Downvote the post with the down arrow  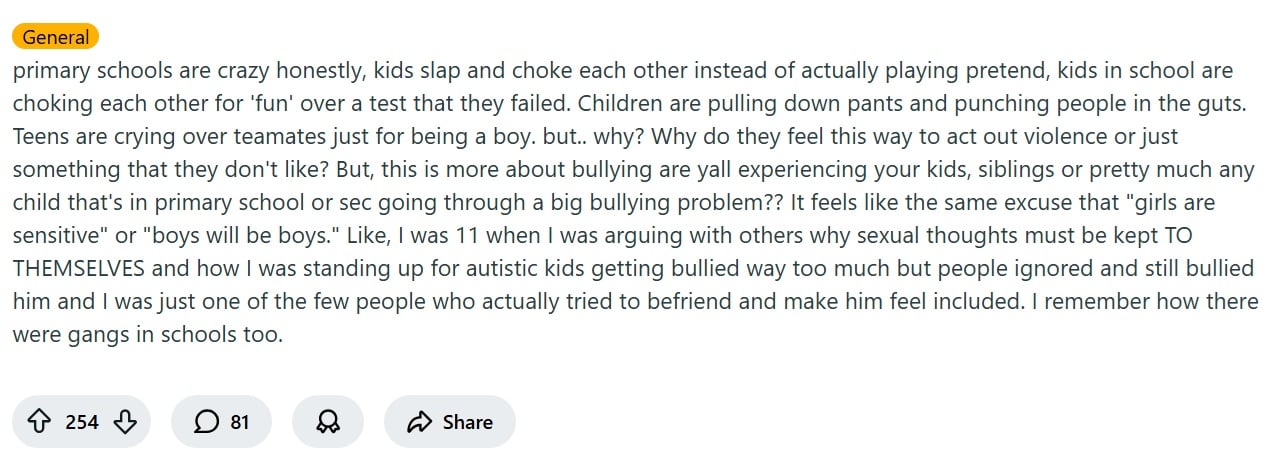point(125,422)
